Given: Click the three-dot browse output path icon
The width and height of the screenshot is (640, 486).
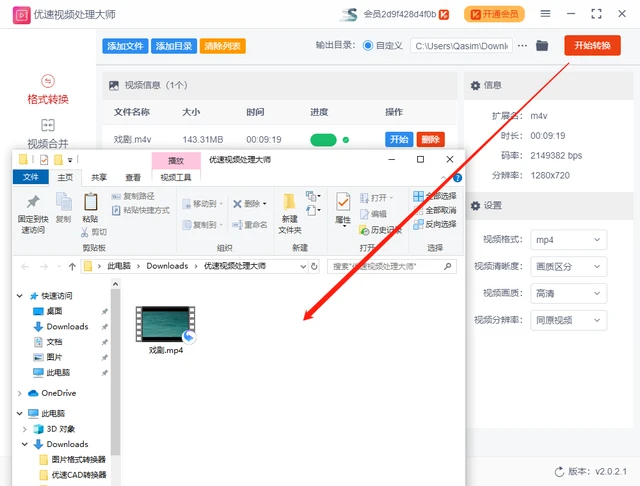Looking at the screenshot, I should 523,46.
